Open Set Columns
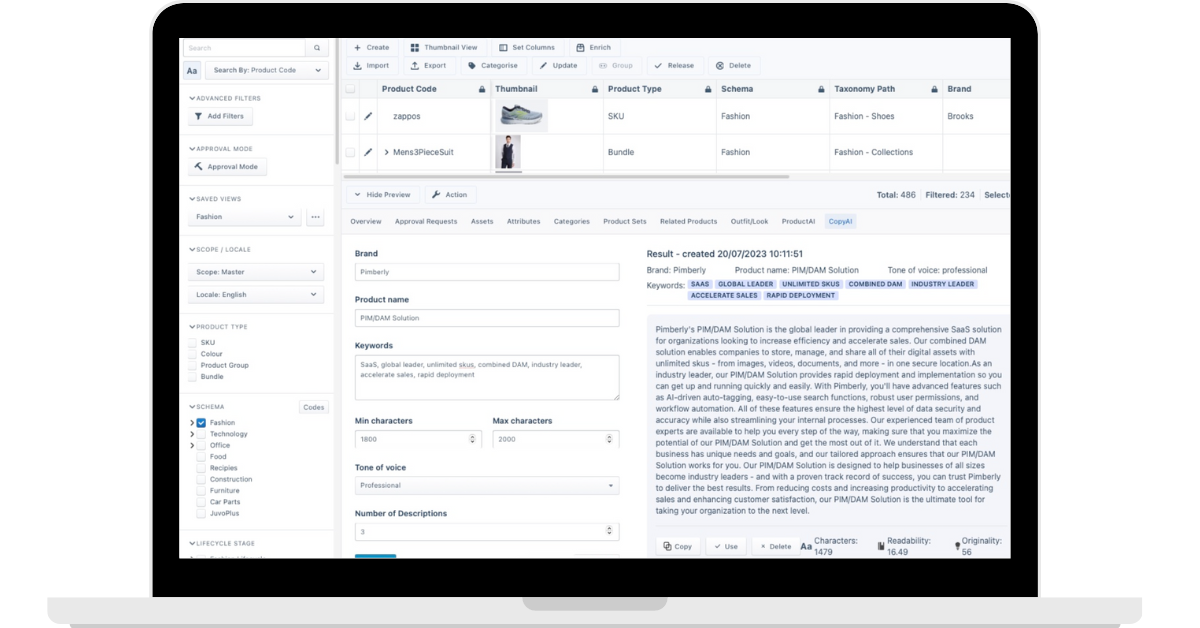 point(527,47)
